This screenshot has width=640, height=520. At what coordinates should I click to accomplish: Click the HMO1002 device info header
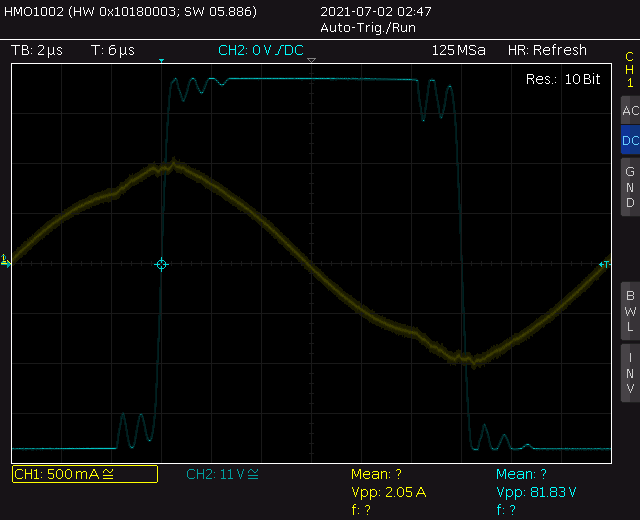click(x=131, y=11)
